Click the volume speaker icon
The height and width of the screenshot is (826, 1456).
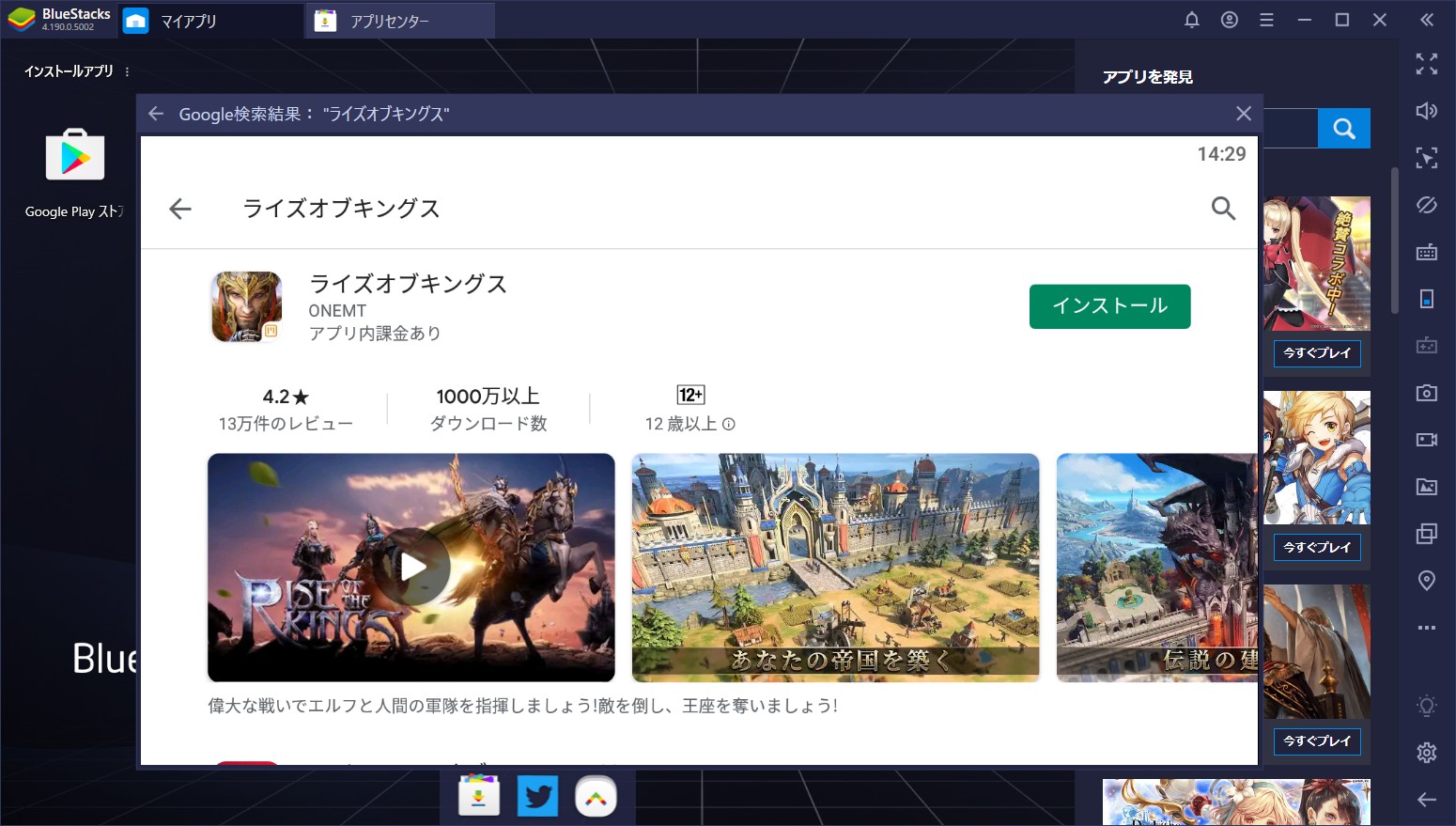(1427, 111)
